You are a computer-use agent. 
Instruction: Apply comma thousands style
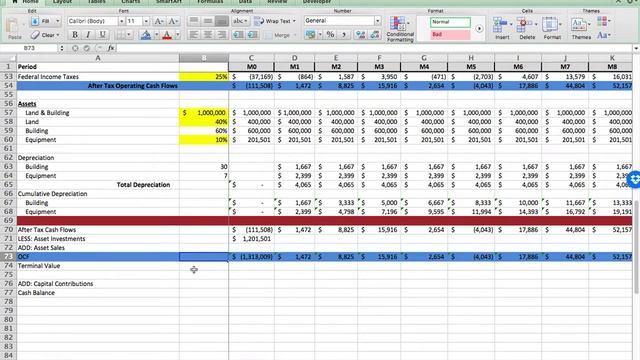pos(344,35)
